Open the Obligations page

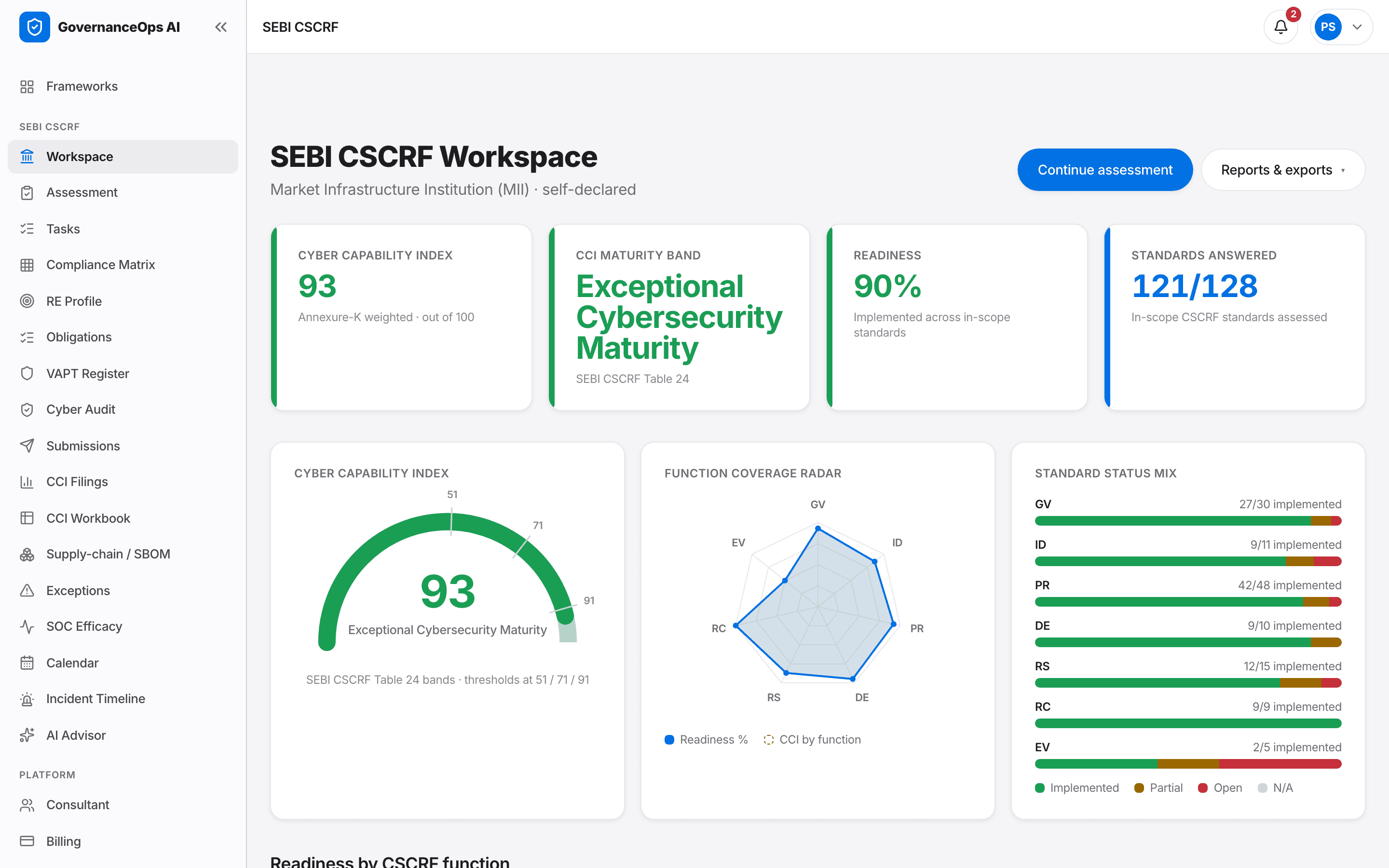[123, 337]
